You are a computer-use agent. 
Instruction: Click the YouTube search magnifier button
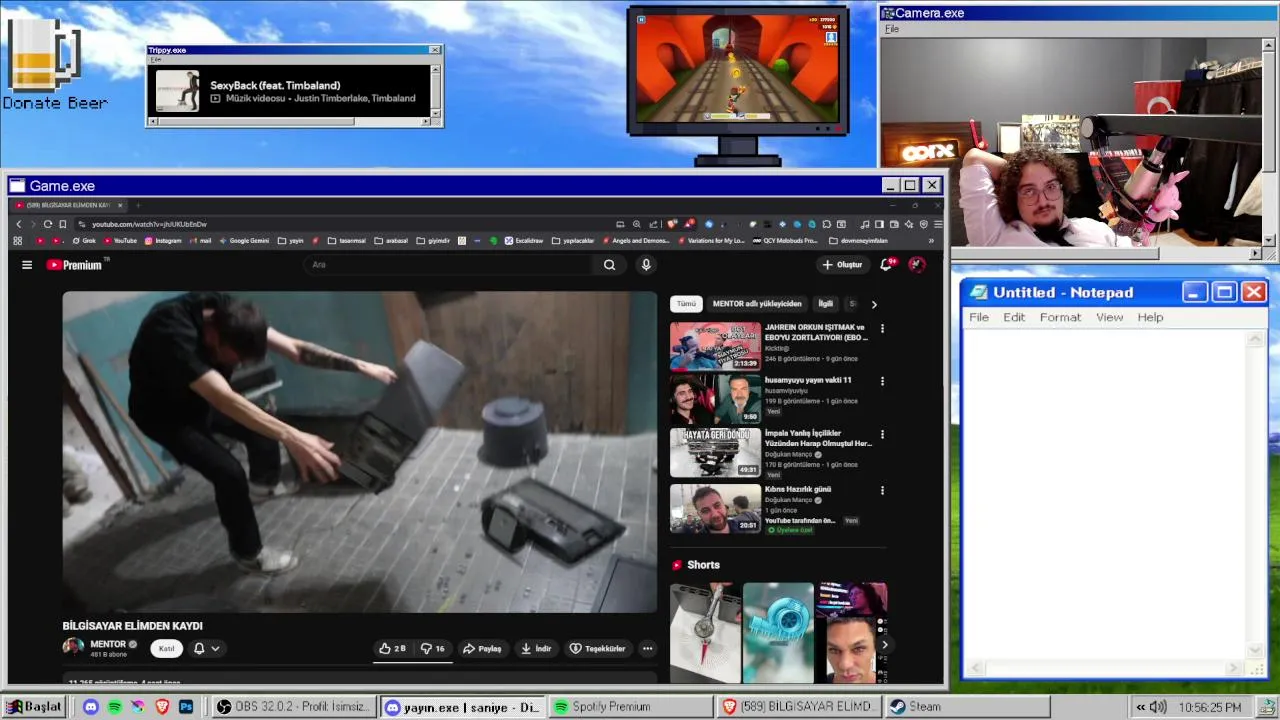tap(609, 265)
